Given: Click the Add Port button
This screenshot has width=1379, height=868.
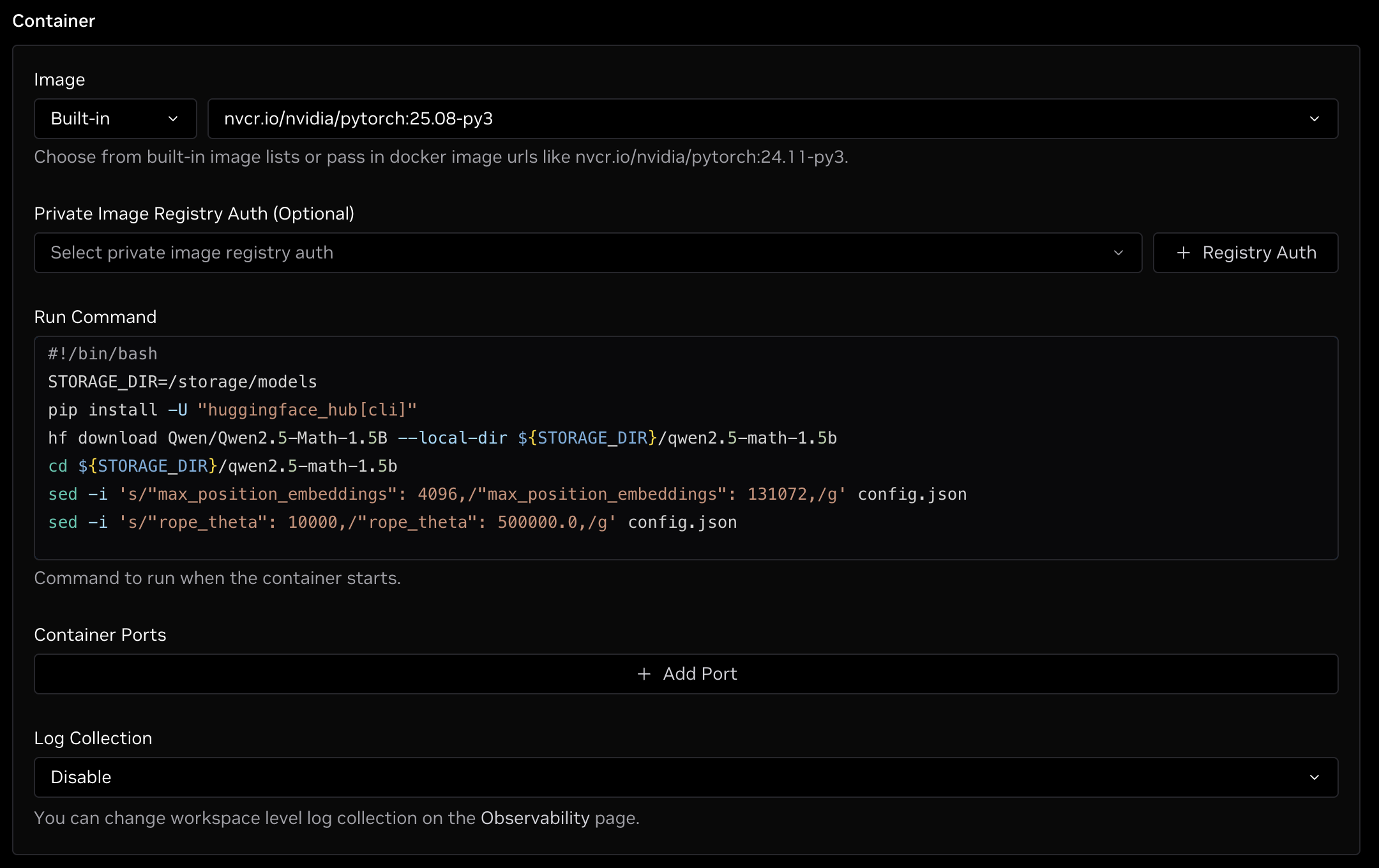Looking at the screenshot, I should tap(686, 674).
